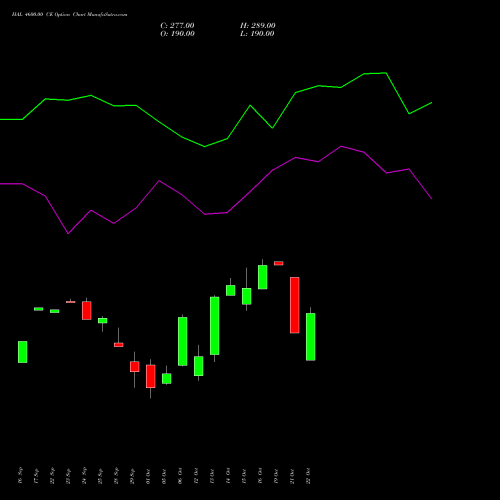Screen dimensions: 500x500
Task: Select the high value "H: 289.00"
Action: (x=258, y=26)
